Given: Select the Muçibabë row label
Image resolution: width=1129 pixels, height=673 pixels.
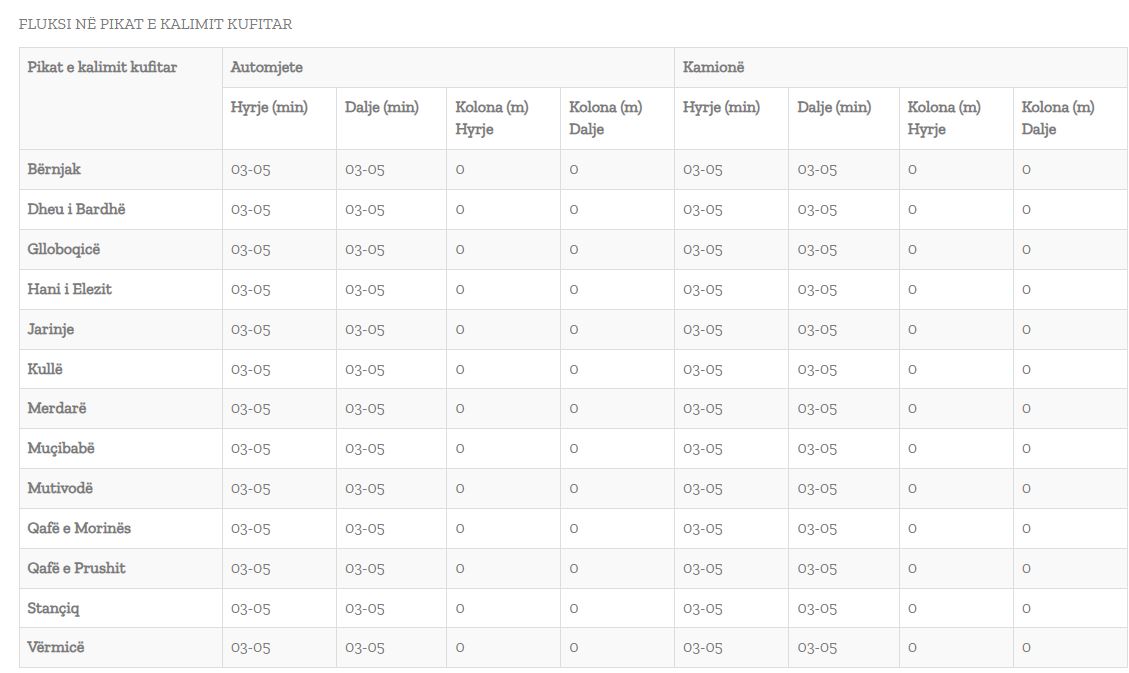Looking at the screenshot, I should 61,448.
